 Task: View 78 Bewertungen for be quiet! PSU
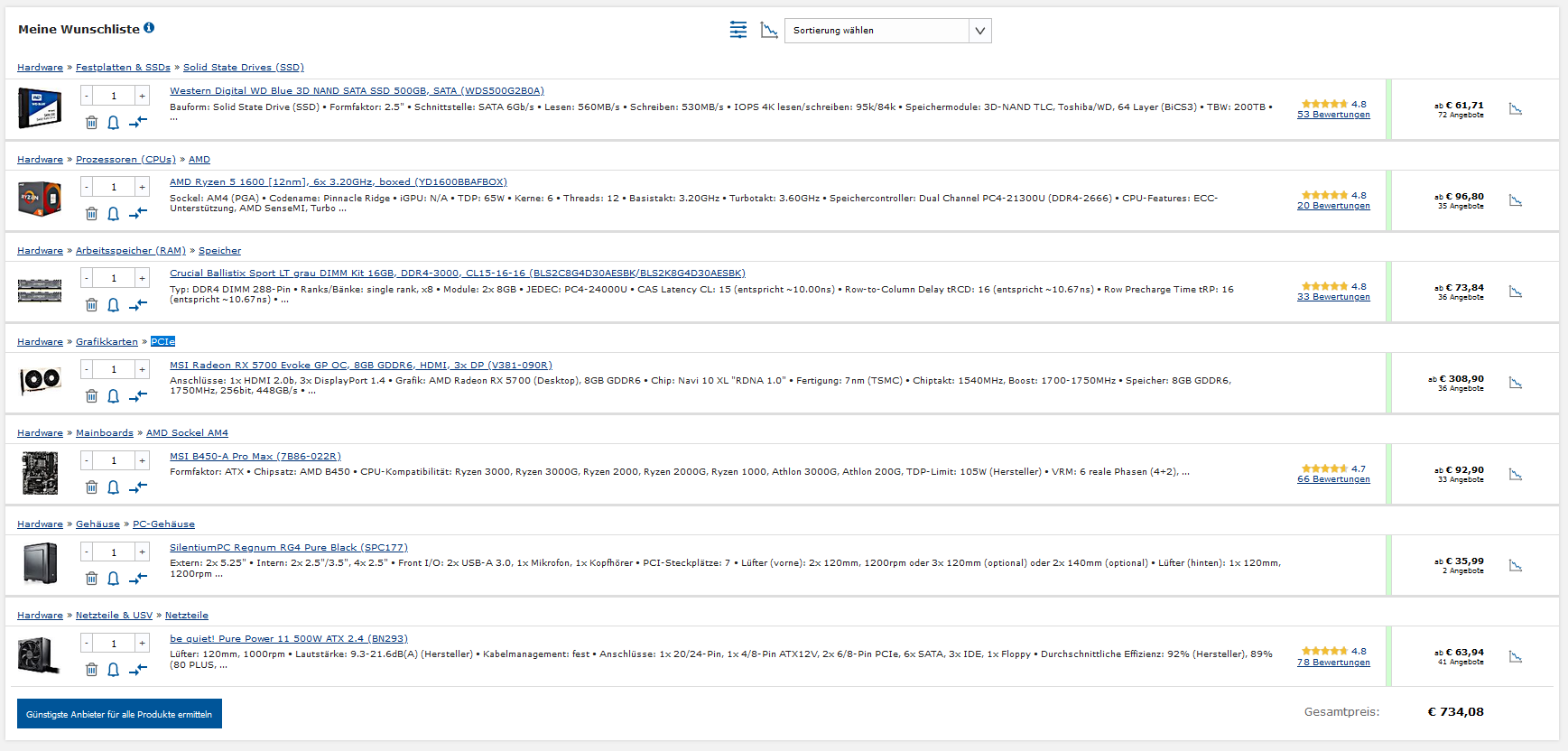coord(1333,663)
